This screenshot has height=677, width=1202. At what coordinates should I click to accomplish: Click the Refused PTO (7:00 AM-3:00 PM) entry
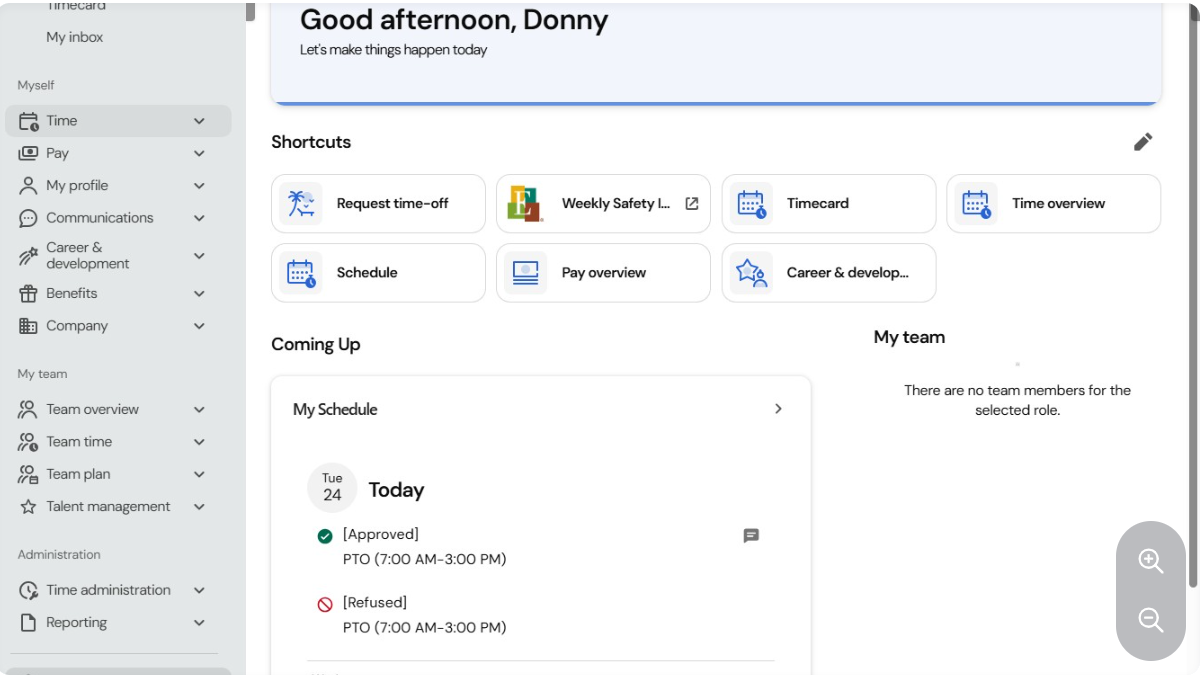[x=424, y=628]
